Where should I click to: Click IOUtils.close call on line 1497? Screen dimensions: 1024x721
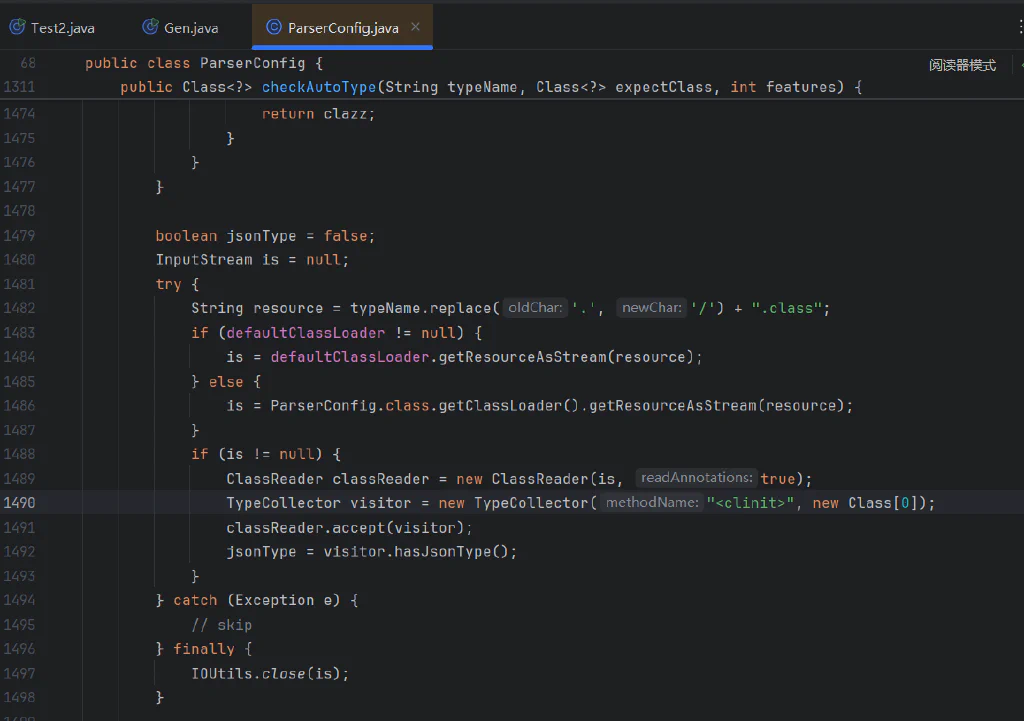coord(270,673)
